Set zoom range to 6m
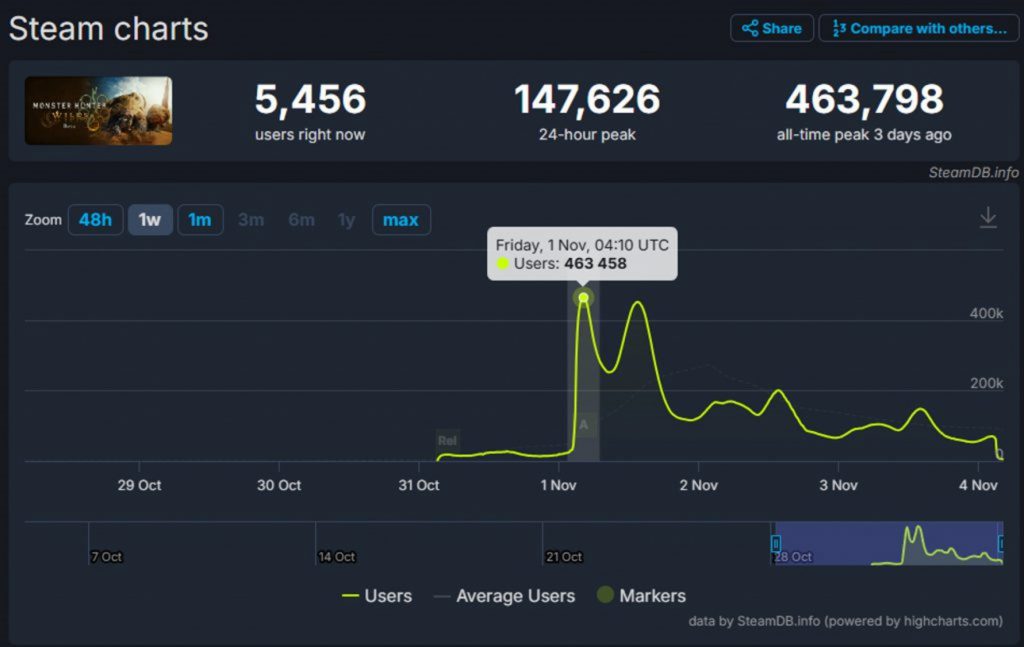 301,219
